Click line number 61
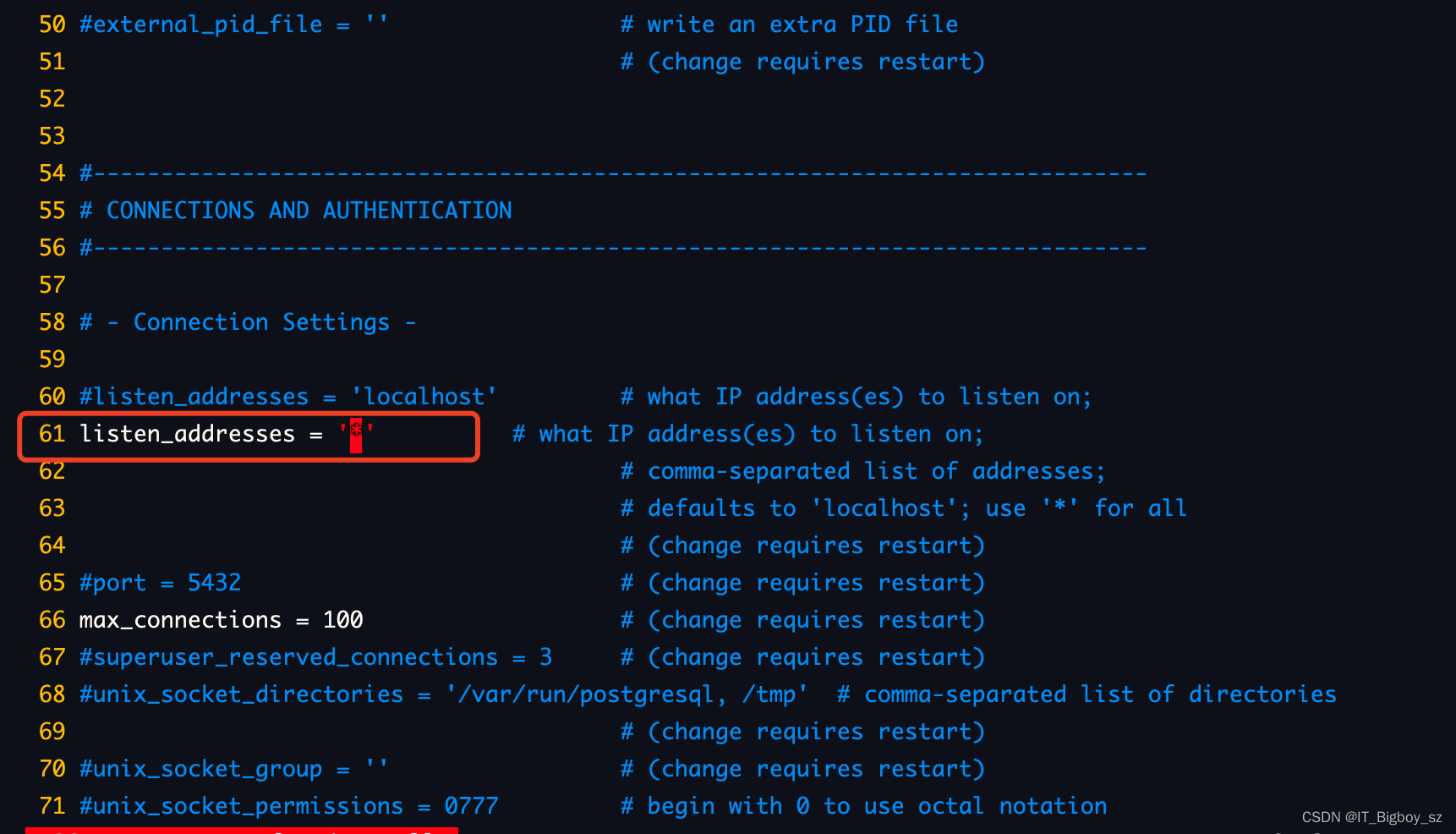The height and width of the screenshot is (834, 1456). [52, 434]
